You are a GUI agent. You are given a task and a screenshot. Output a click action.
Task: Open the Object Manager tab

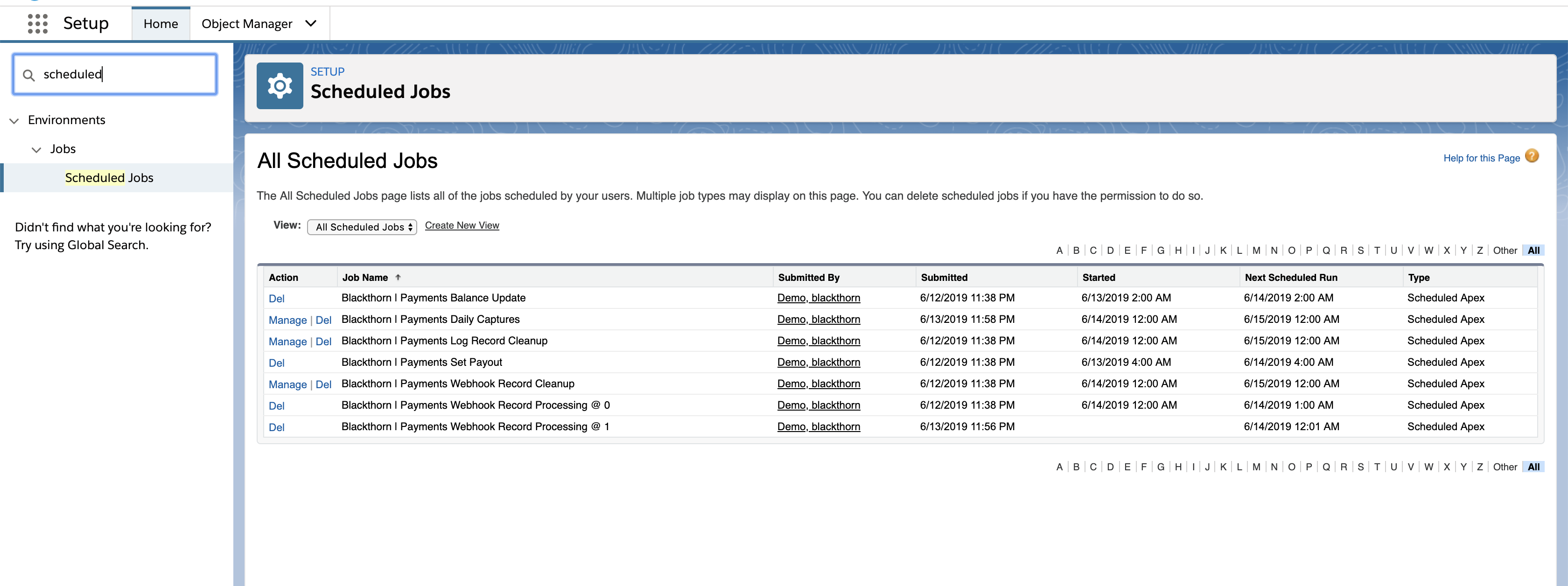tap(246, 24)
